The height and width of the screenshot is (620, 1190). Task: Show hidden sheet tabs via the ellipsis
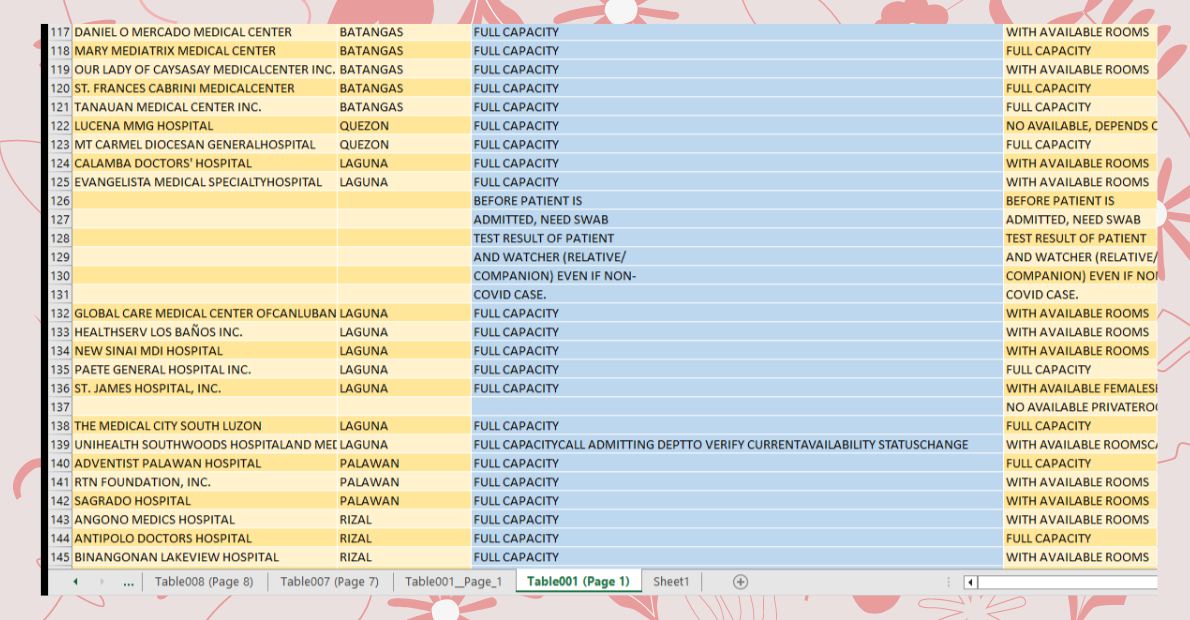128,583
